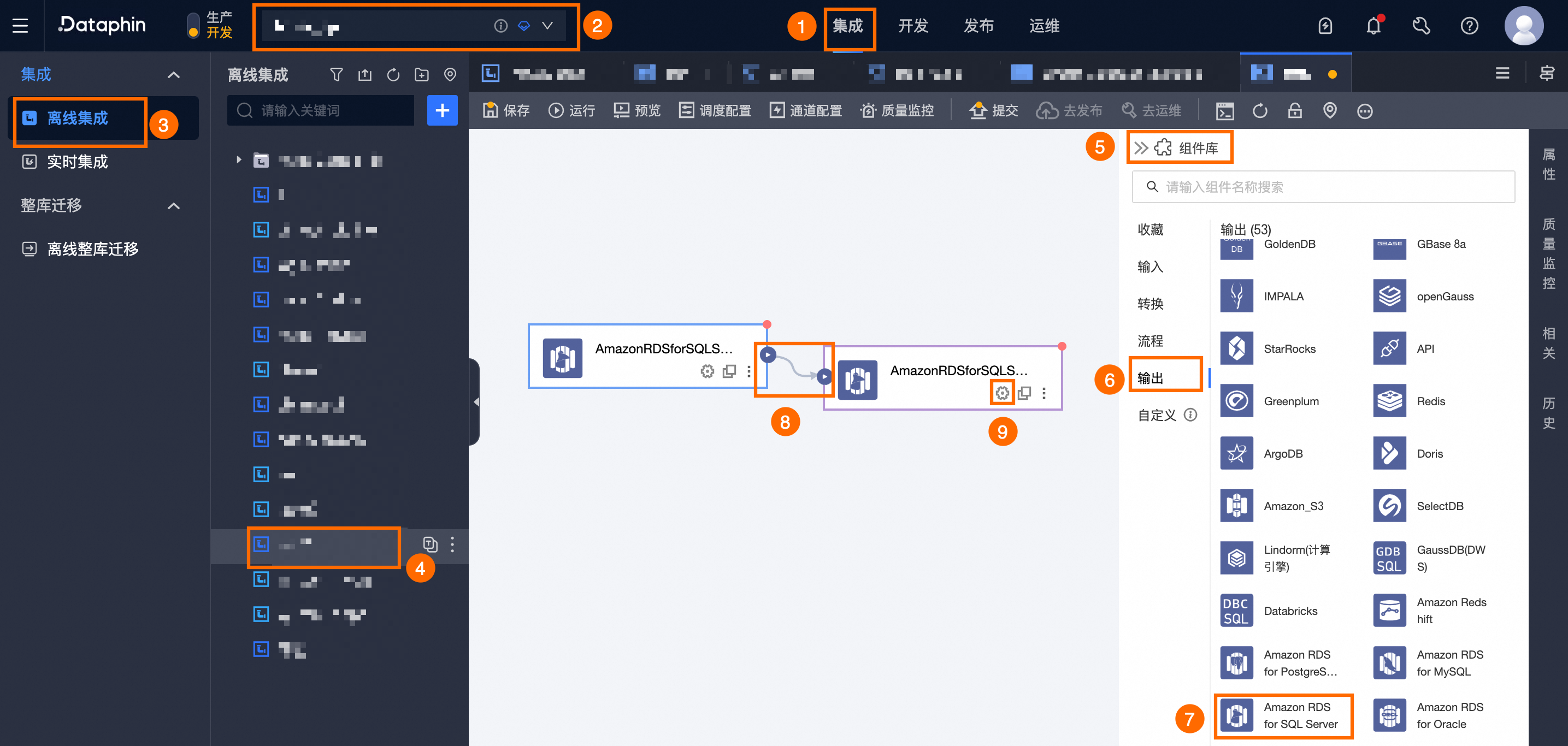Collapse the 集成 sidebar section
Viewport: 1568px width, 746px height.
[174, 75]
